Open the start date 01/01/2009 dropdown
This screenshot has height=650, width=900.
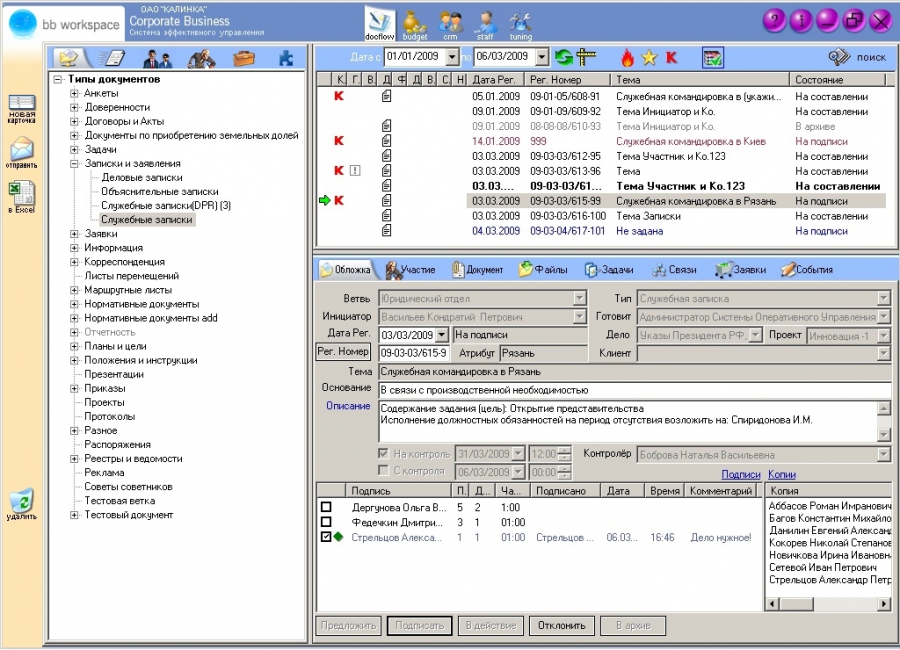pyautogui.click(x=452, y=56)
